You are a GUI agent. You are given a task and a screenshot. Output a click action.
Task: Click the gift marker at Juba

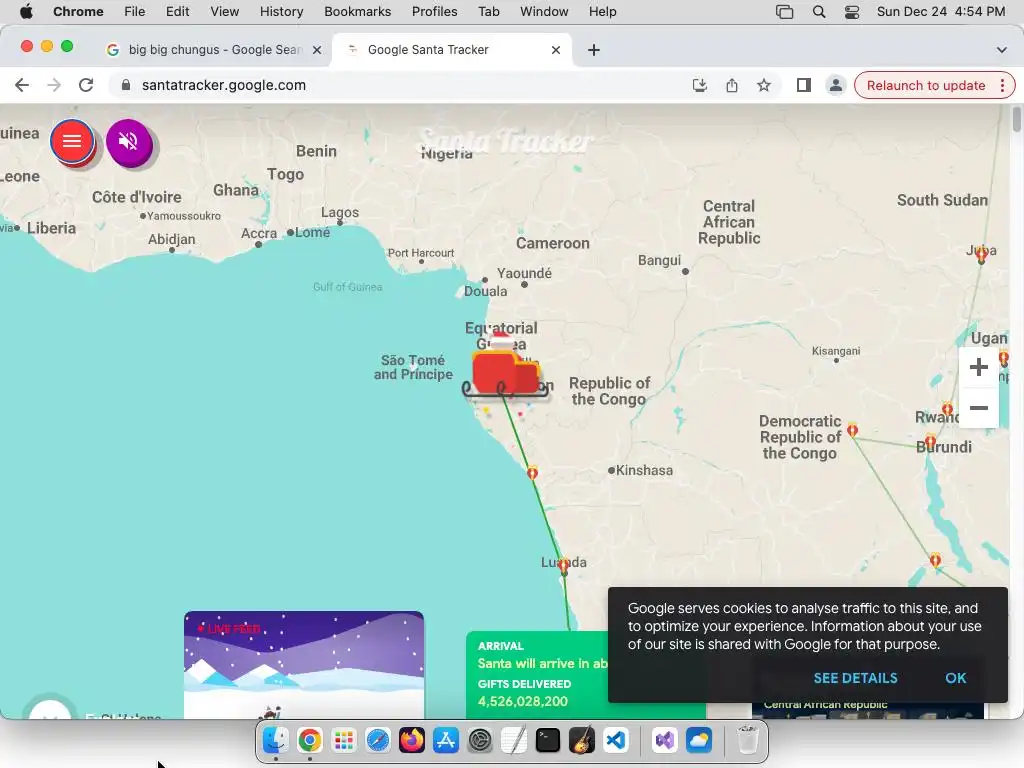pos(981,255)
